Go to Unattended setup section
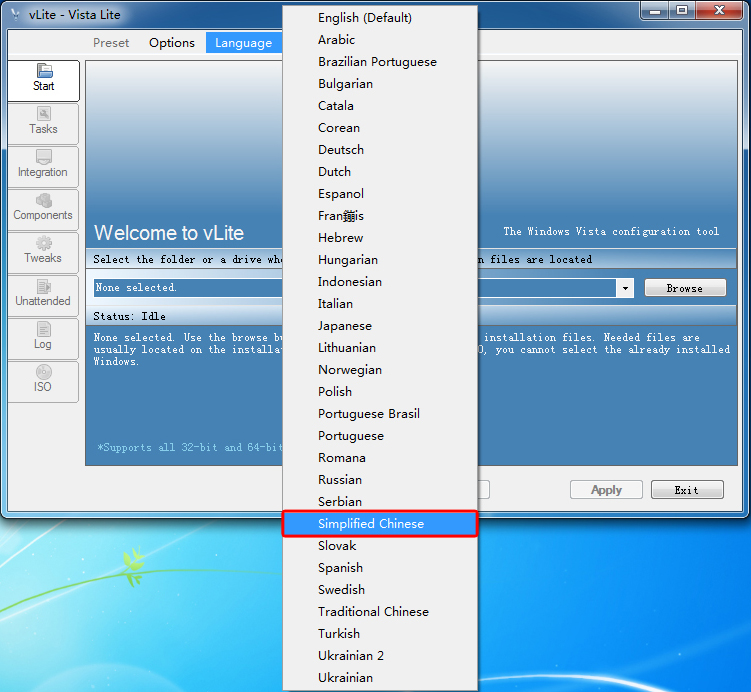The width and height of the screenshot is (751, 692). (43, 295)
